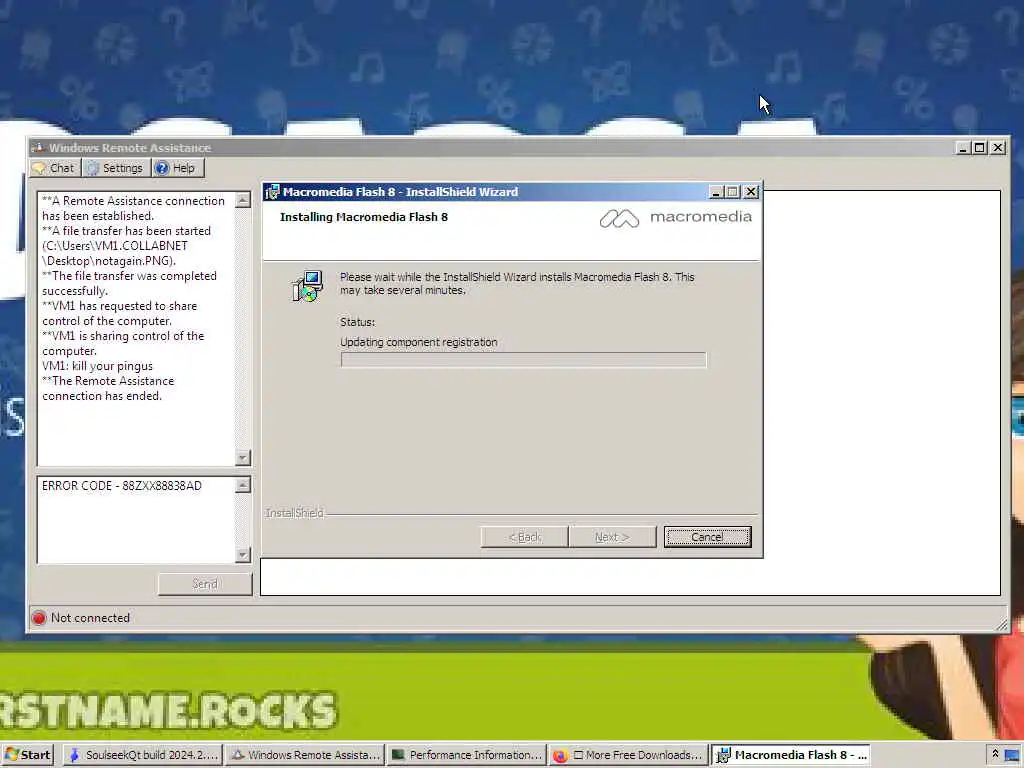Click the installer computer and disc icon
This screenshot has width=1024, height=768.
pos(308,286)
